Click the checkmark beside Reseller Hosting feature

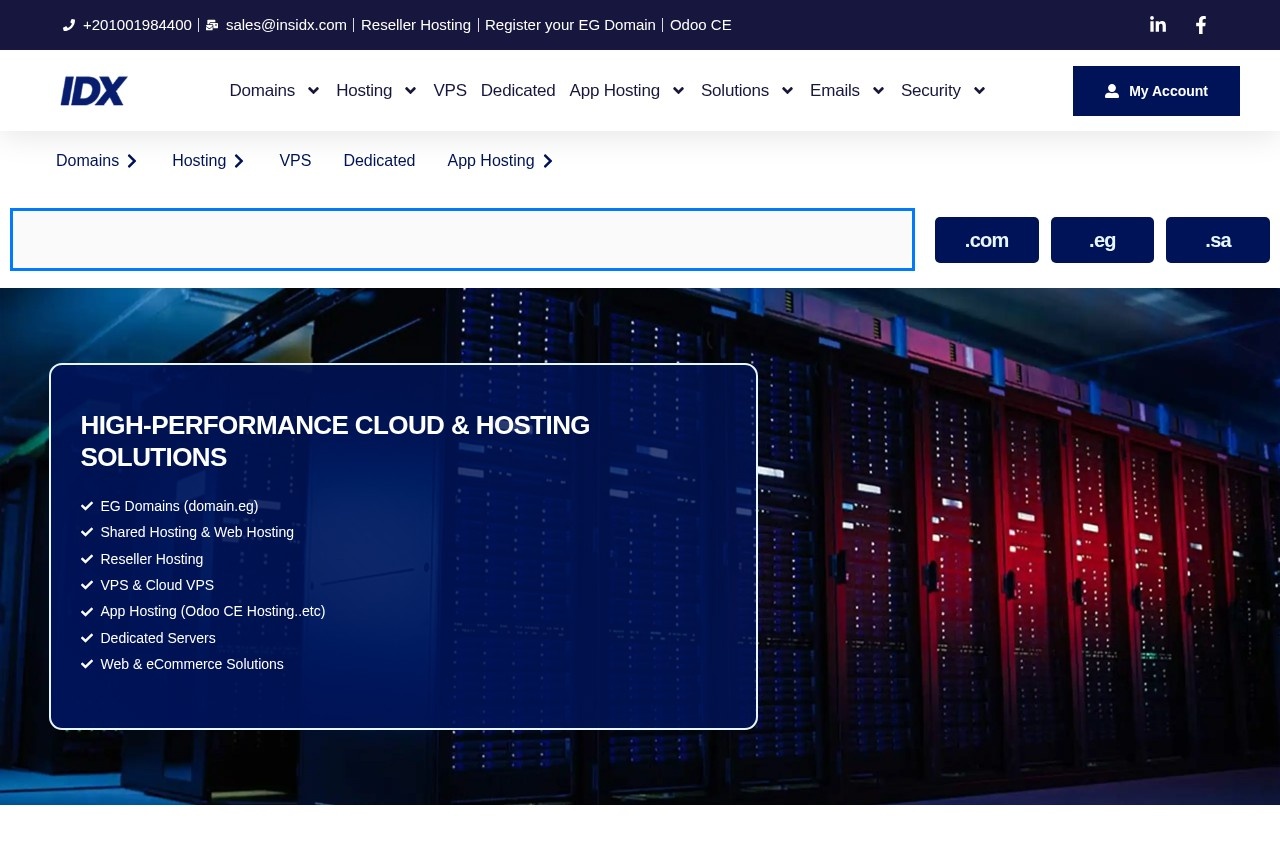[87, 558]
